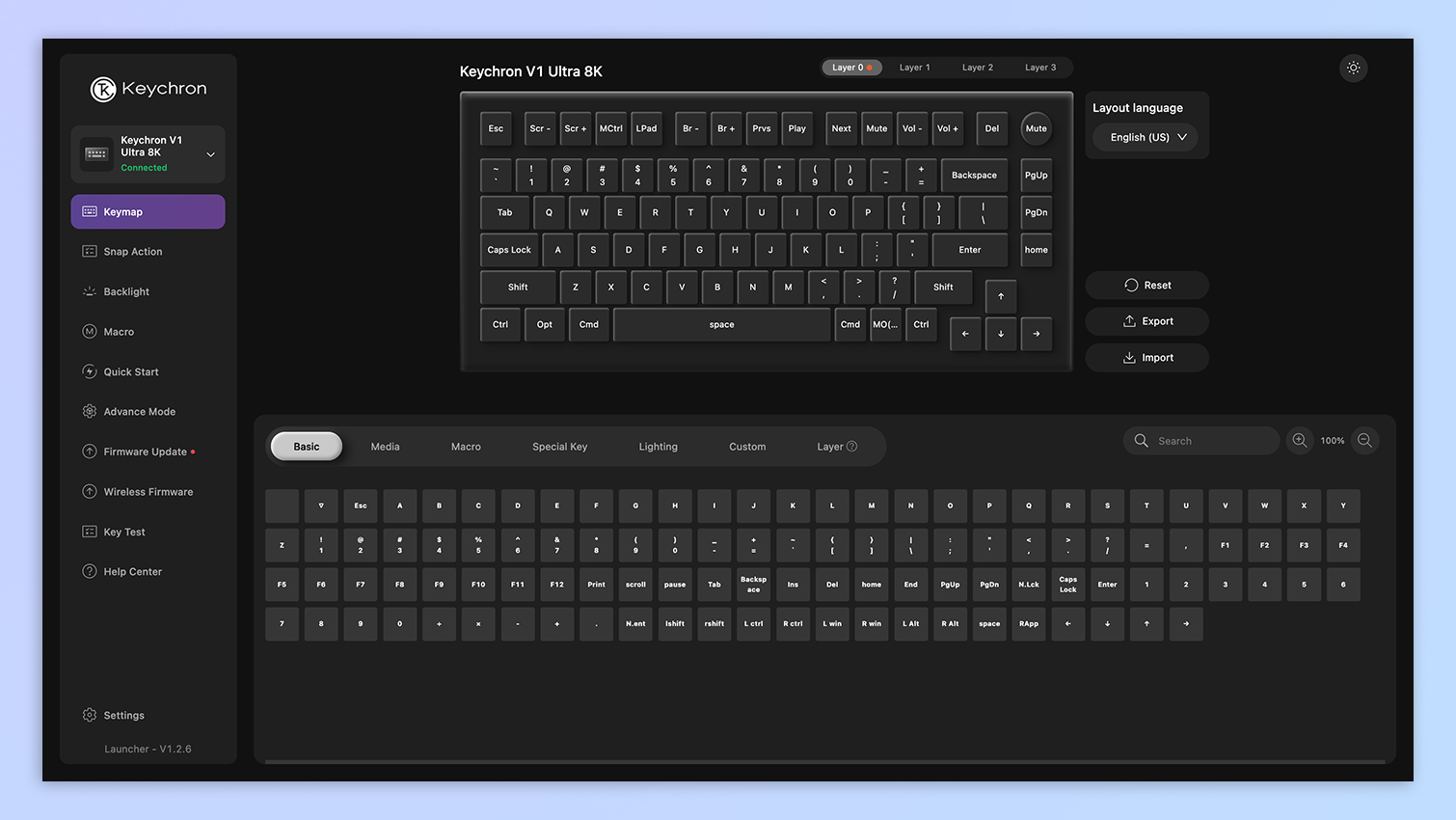Open the Lighting keys tab
1456x820 pixels.
[658, 446]
